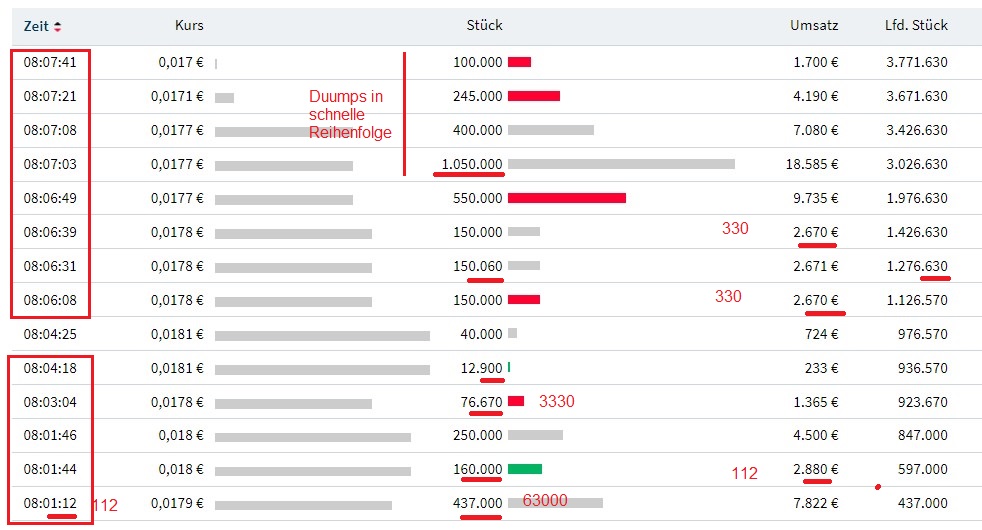
Task: Click the sort arrows icon beside Zeit
Action: click(57, 26)
